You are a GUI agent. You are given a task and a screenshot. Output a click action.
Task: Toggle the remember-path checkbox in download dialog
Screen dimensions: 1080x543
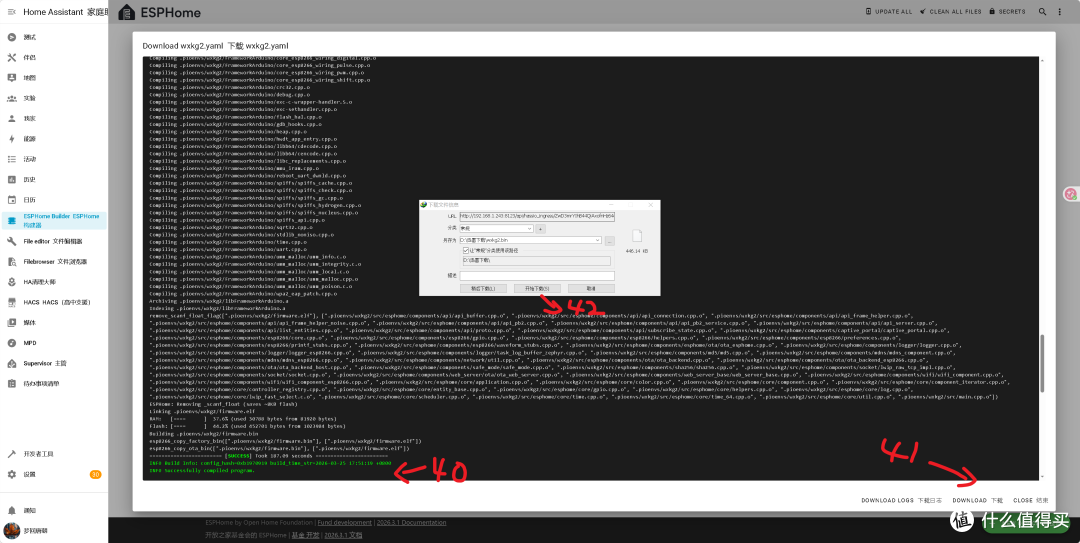466,251
